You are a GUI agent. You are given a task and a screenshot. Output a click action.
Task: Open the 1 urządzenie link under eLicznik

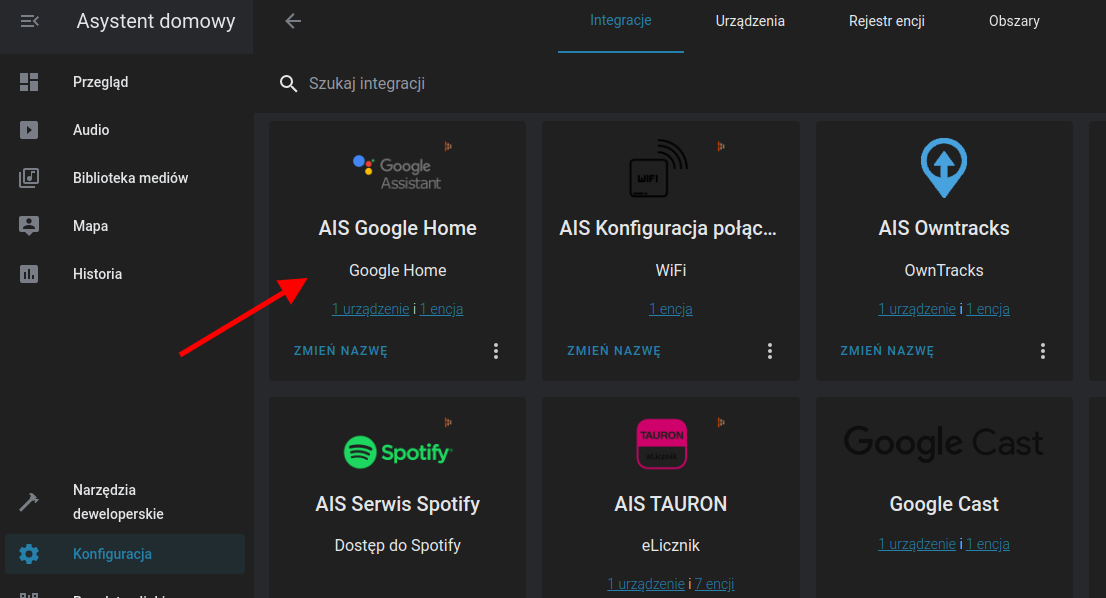645,584
